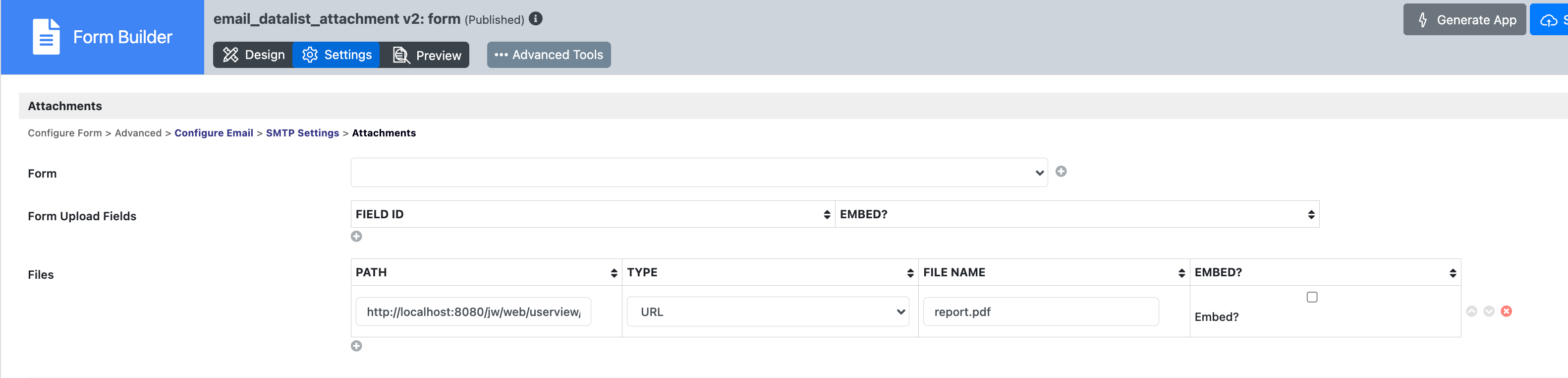Sort by the FIELD ID column
Screen dimensions: 1568x378
(x=827, y=215)
